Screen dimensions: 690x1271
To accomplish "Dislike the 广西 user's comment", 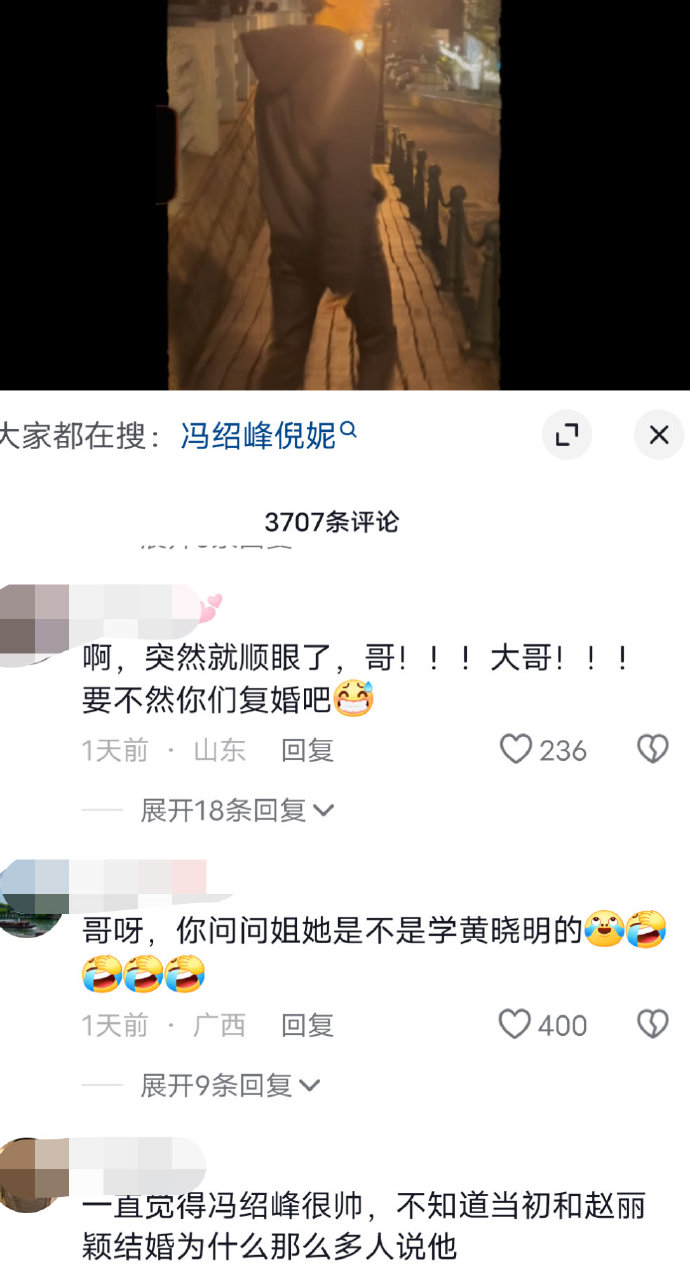I will click(653, 1025).
